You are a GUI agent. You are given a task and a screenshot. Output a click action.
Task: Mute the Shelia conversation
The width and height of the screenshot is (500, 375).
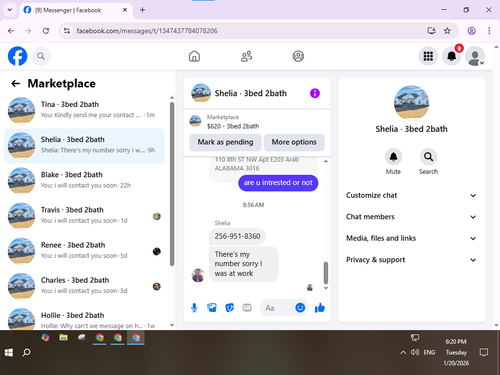click(x=393, y=157)
